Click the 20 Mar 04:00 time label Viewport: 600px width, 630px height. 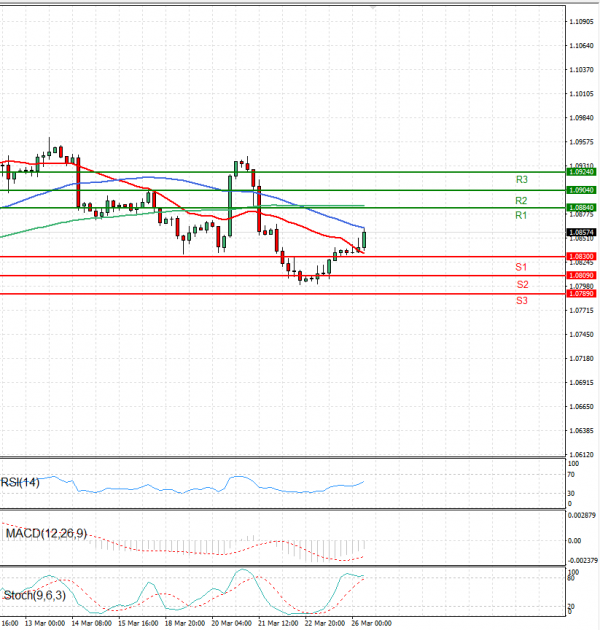coord(231,623)
